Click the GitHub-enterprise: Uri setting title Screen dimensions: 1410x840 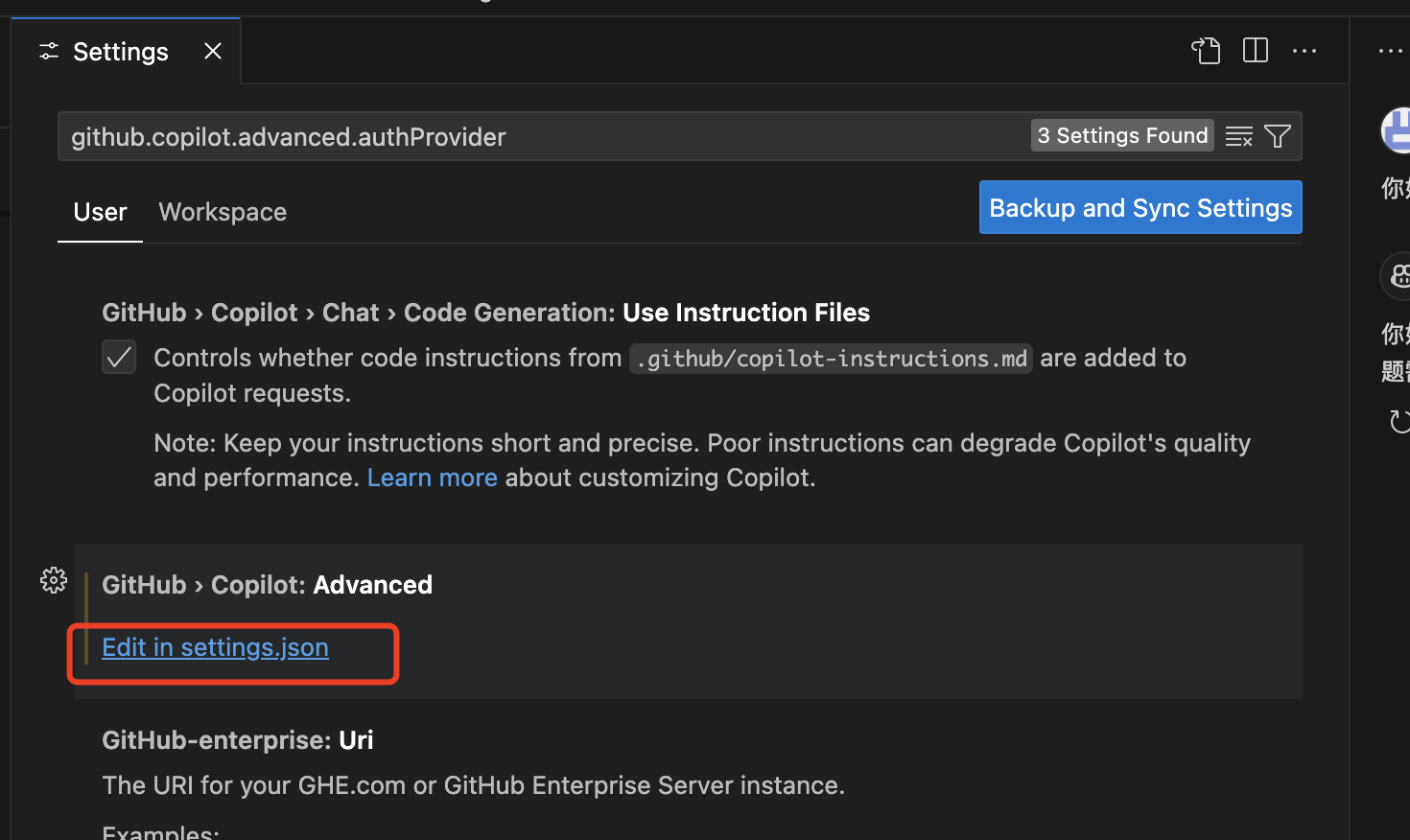[238, 740]
